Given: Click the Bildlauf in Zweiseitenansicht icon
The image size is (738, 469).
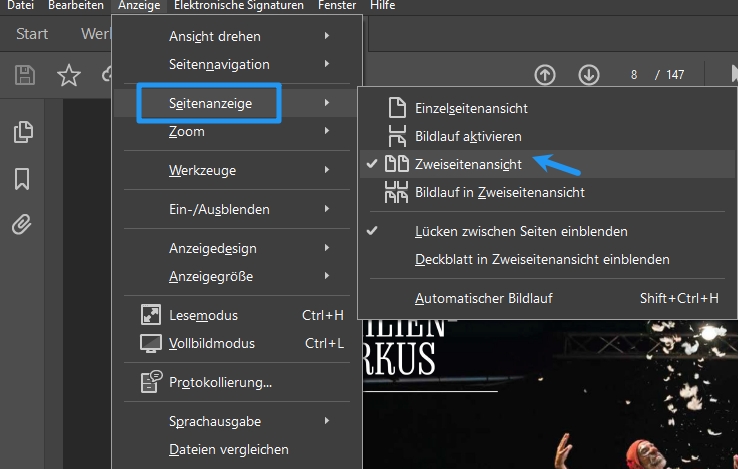Looking at the screenshot, I should (396, 192).
